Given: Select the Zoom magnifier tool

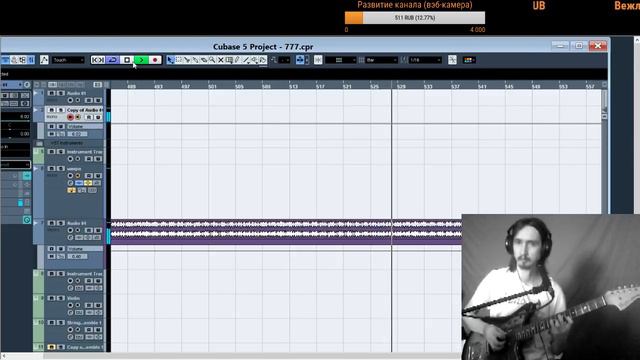Looking at the screenshot, I should [x=212, y=60].
